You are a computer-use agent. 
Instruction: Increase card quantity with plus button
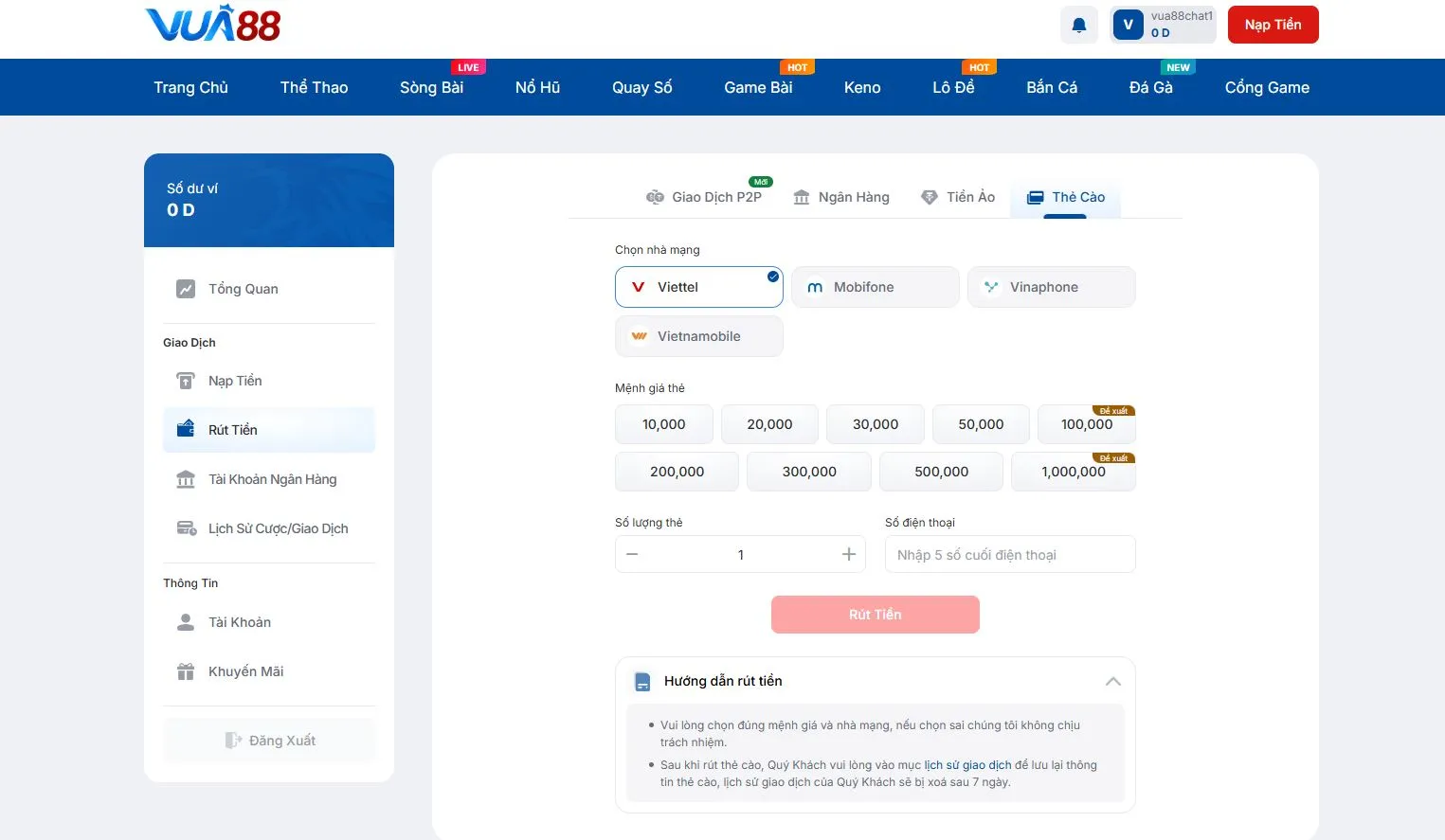click(848, 554)
